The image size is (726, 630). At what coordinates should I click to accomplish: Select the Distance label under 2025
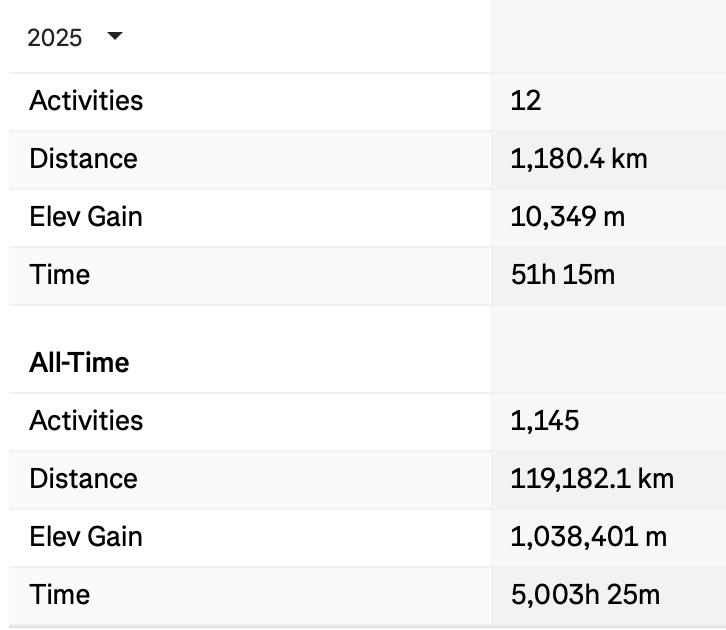tap(83, 159)
